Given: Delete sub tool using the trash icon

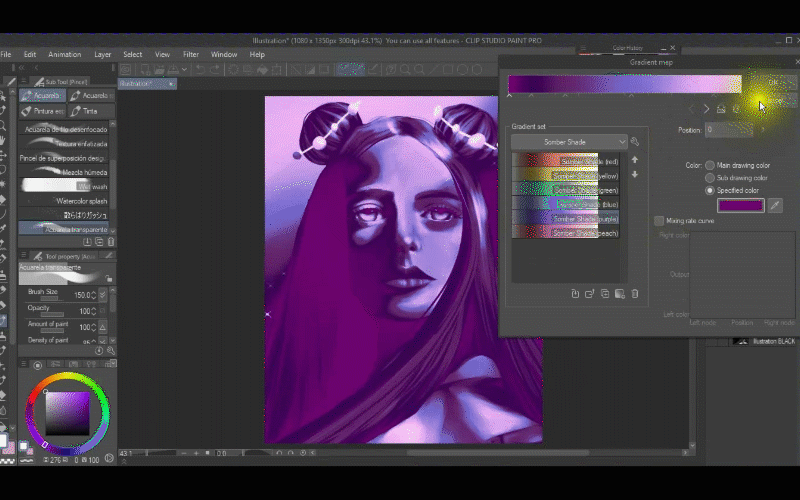Looking at the screenshot, I should 110,241.
